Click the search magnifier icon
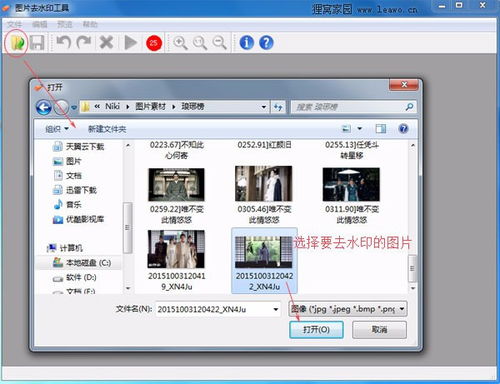Viewport: 500px width, 384px height. [x=409, y=107]
